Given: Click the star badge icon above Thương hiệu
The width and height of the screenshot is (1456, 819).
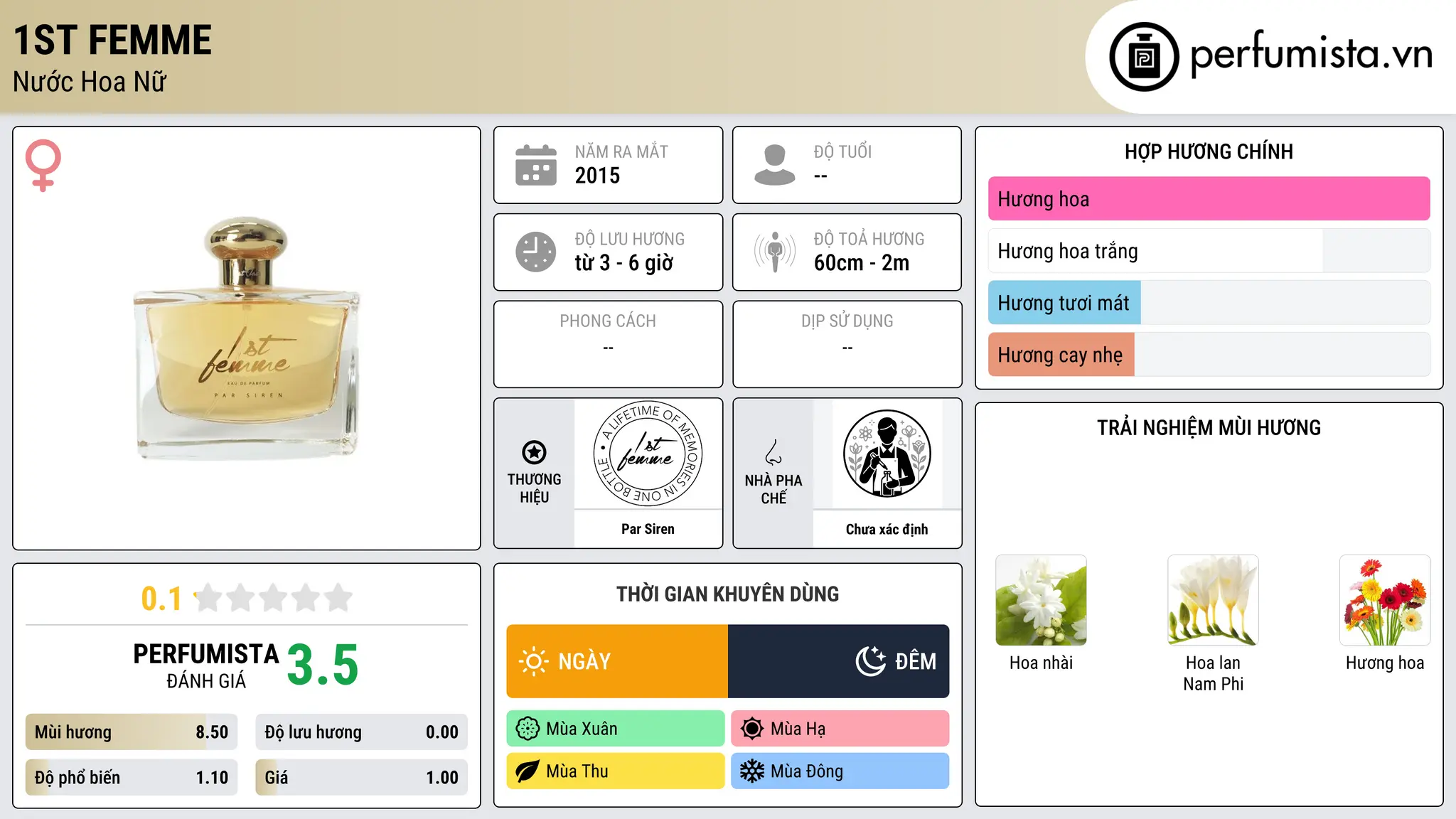Looking at the screenshot, I should (x=534, y=451).
